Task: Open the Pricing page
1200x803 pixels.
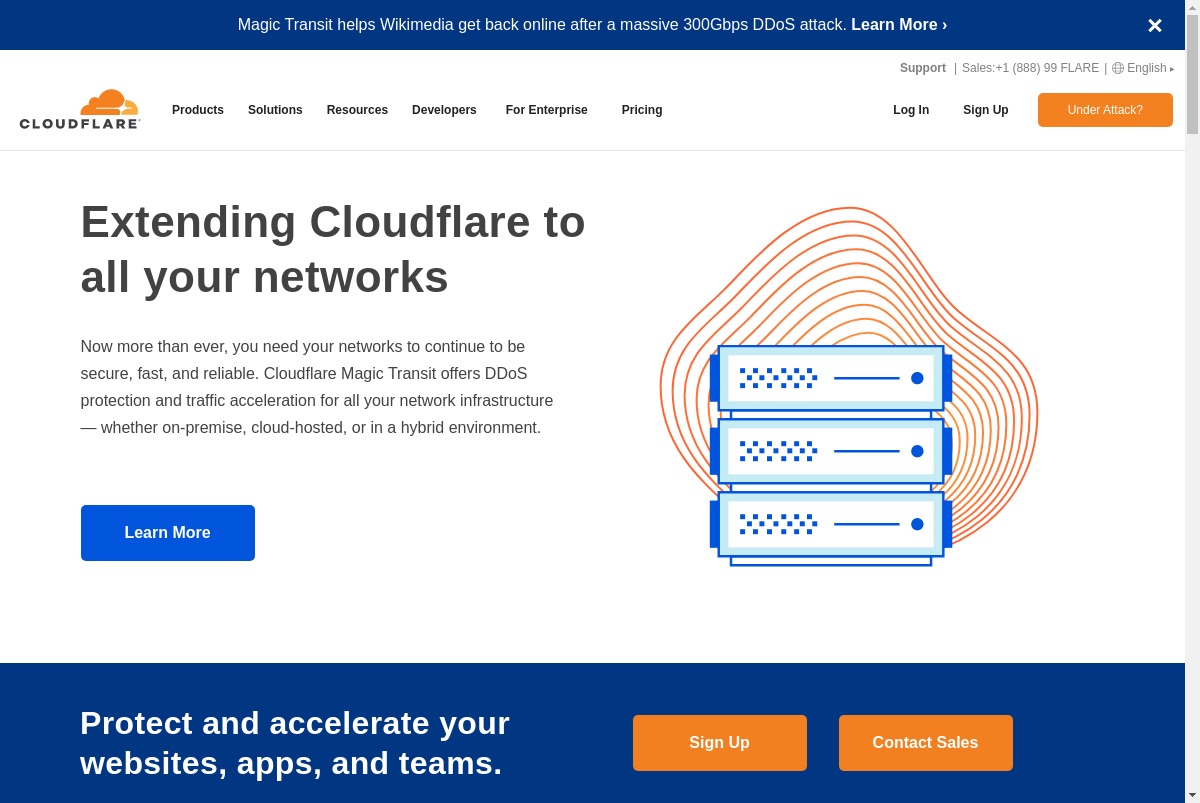Action: coord(642,110)
